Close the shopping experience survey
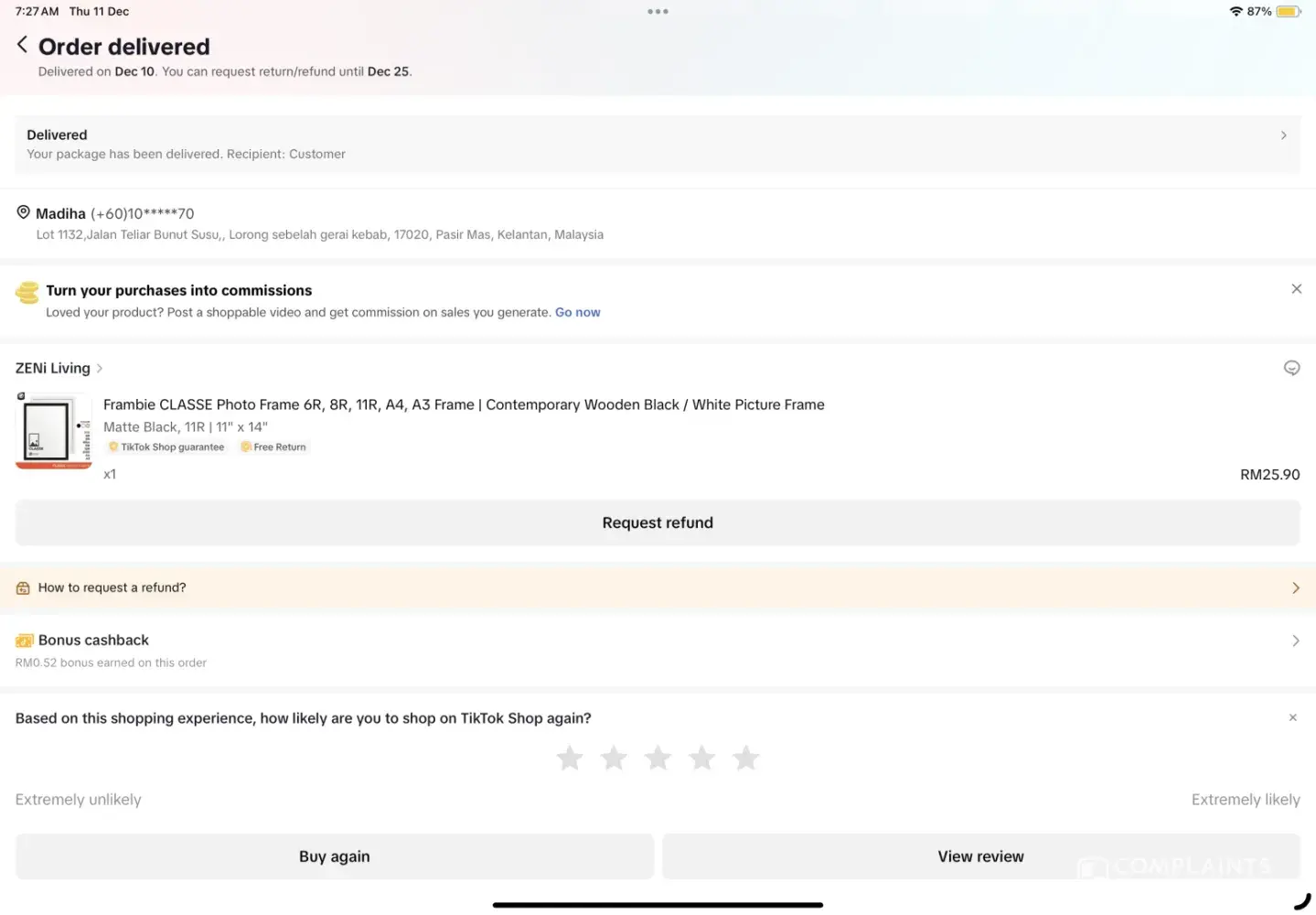Screen dimensions: 1316x915 tap(1292, 718)
